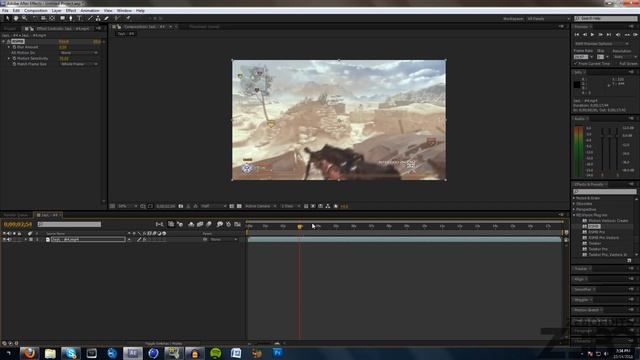
Task: Switch to the Render Queue tab
Action: click(16, 215)
